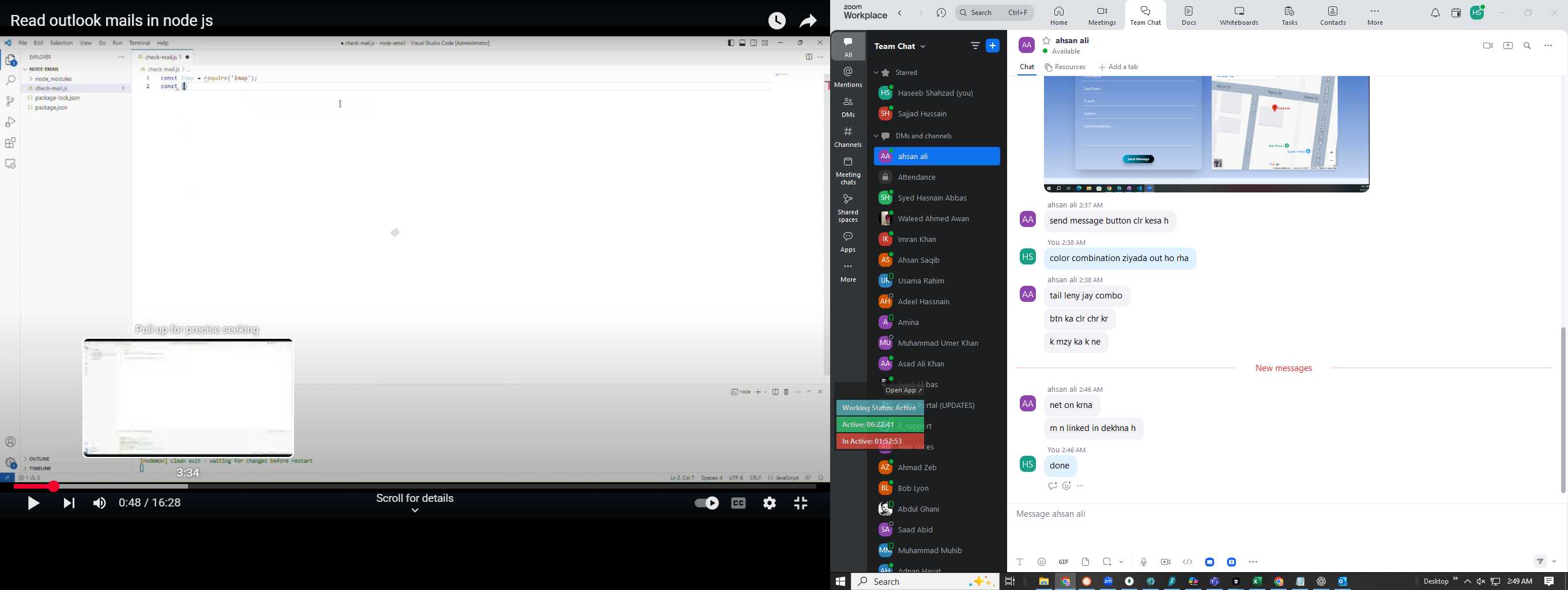Open the Zoom calendar icon
This screenshot has height=590, width=1568.
[x=1456, y=13]
